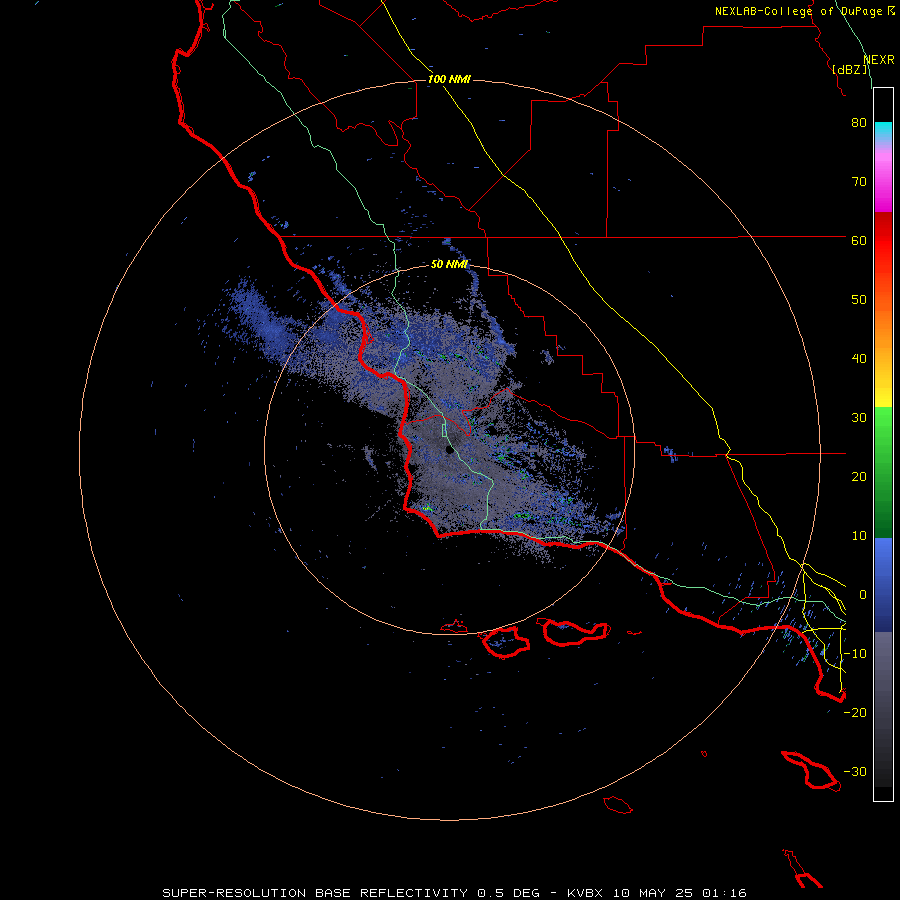Viewport: 900px width, 900px height.
Task: Click the blue band of the color bar
Action: pos(883,584)
